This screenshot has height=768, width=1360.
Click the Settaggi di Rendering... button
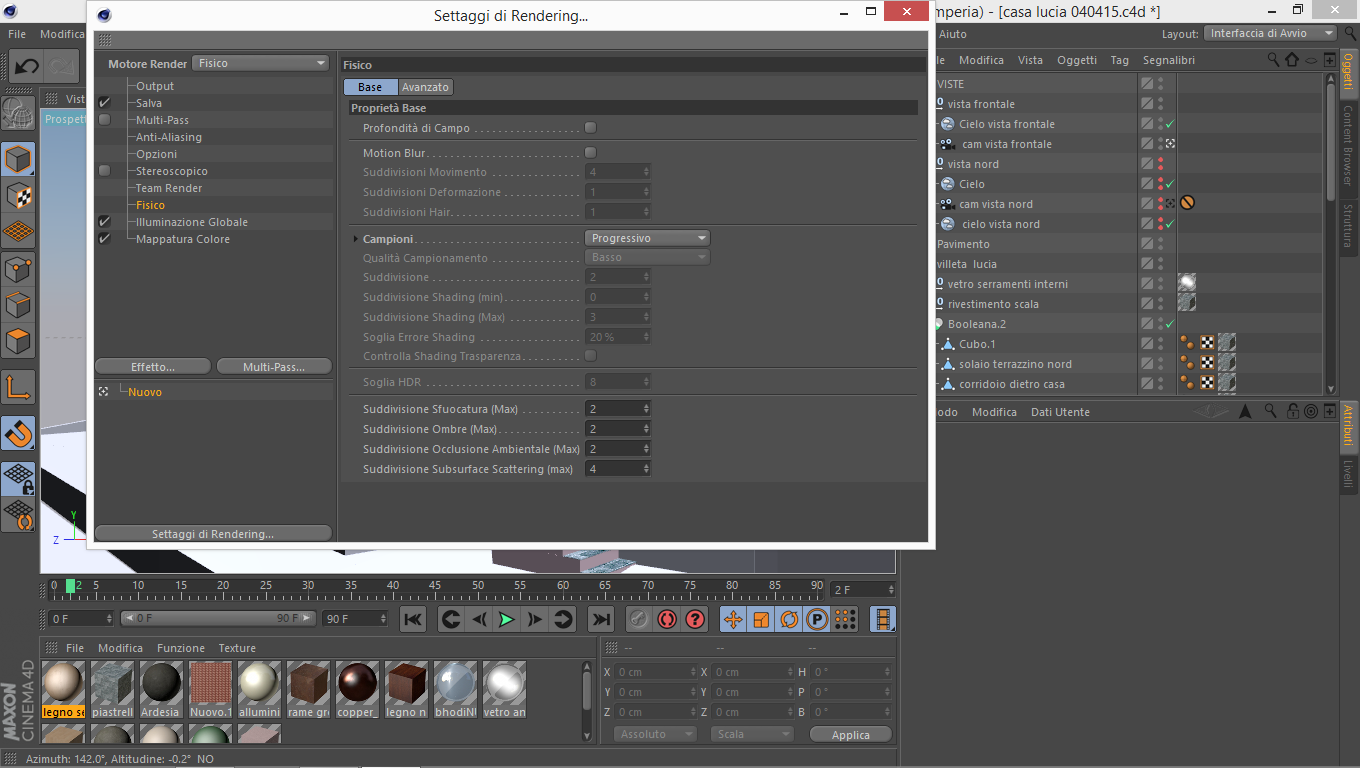213,534
